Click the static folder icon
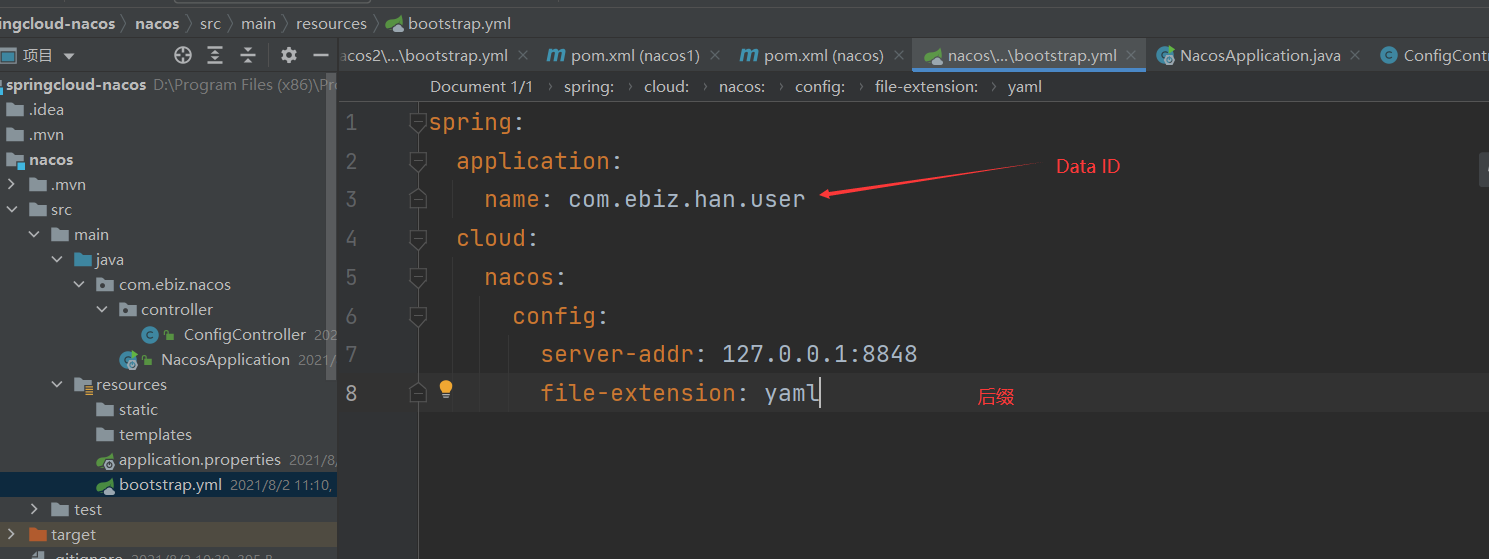This screenshot has height=559, width=1489. pos(105,410)
